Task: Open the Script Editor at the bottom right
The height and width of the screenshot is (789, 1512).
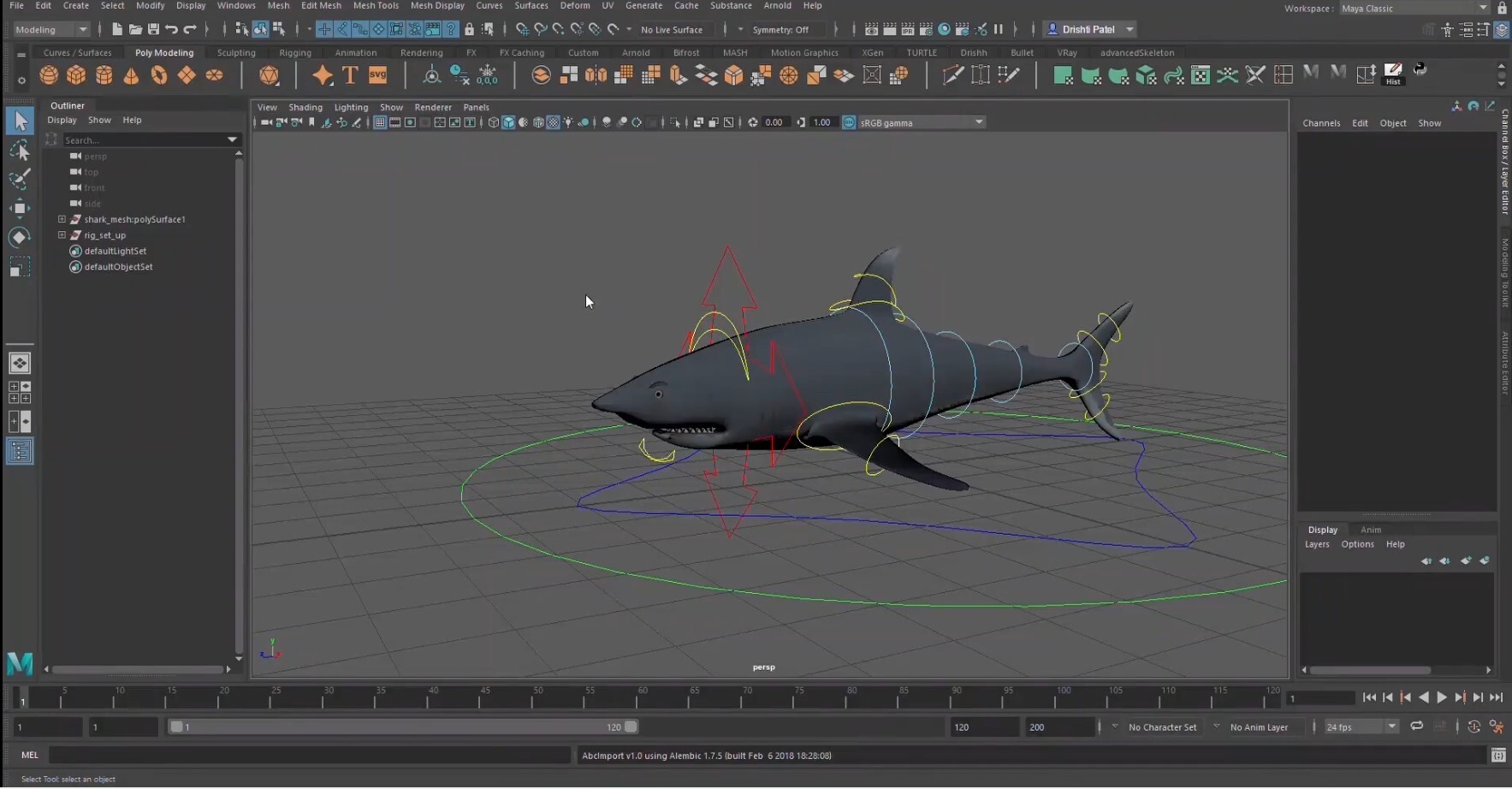Action: 1500,756
